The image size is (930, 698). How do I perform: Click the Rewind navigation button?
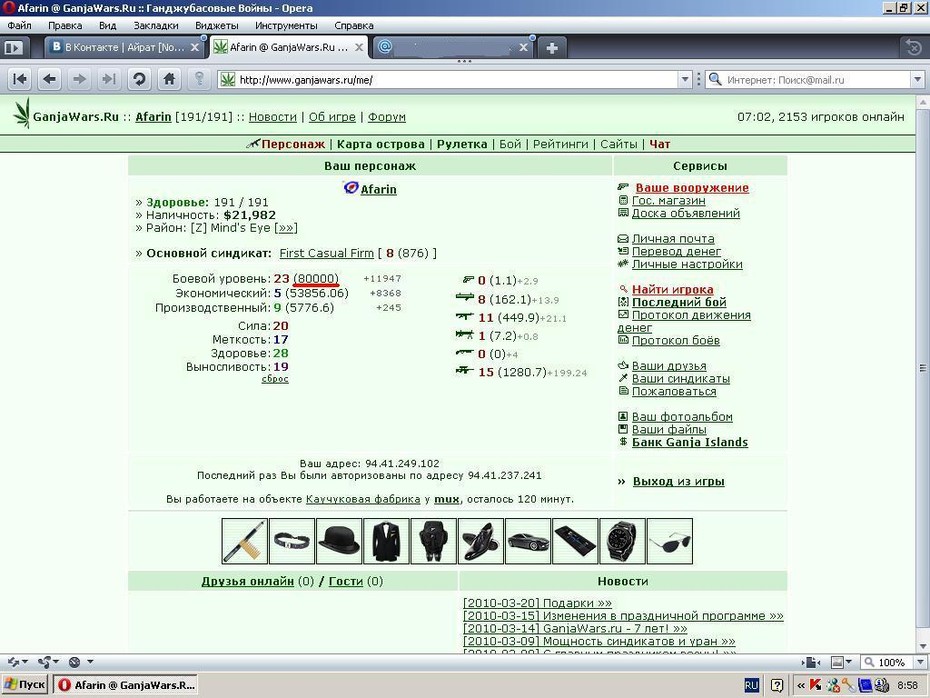pos(20,79)
